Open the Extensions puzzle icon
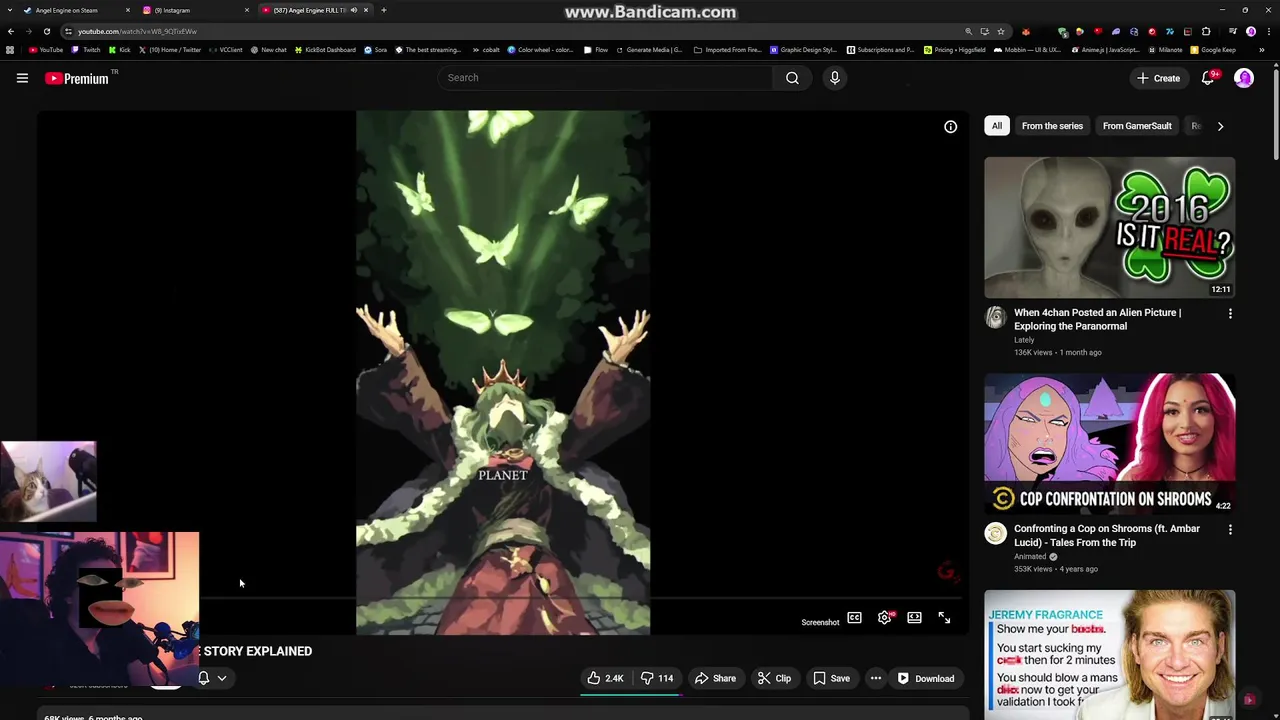 click(x=1206, y=31)
